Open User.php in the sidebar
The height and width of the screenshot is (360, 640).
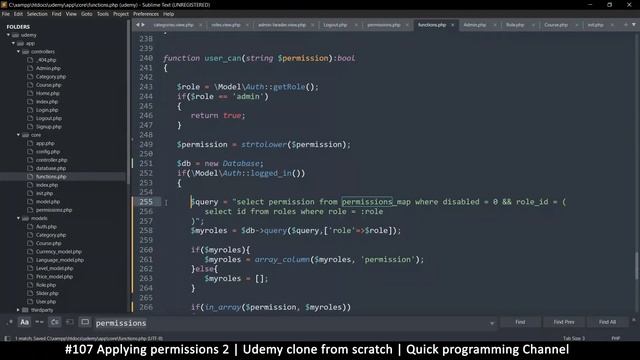pos(46,302)
